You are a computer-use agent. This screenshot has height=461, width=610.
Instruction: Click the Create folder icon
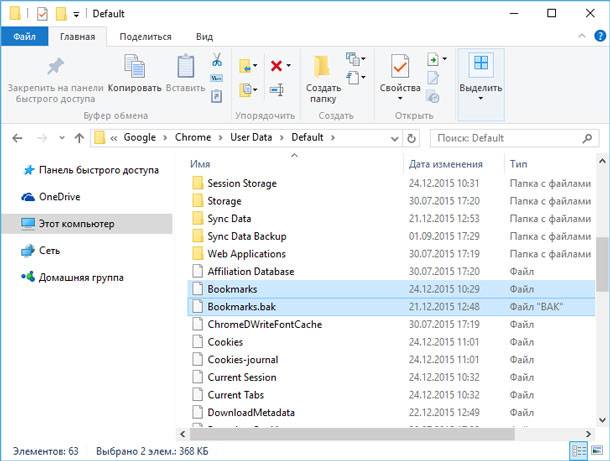pyautogui.click(x=323, y=67)
